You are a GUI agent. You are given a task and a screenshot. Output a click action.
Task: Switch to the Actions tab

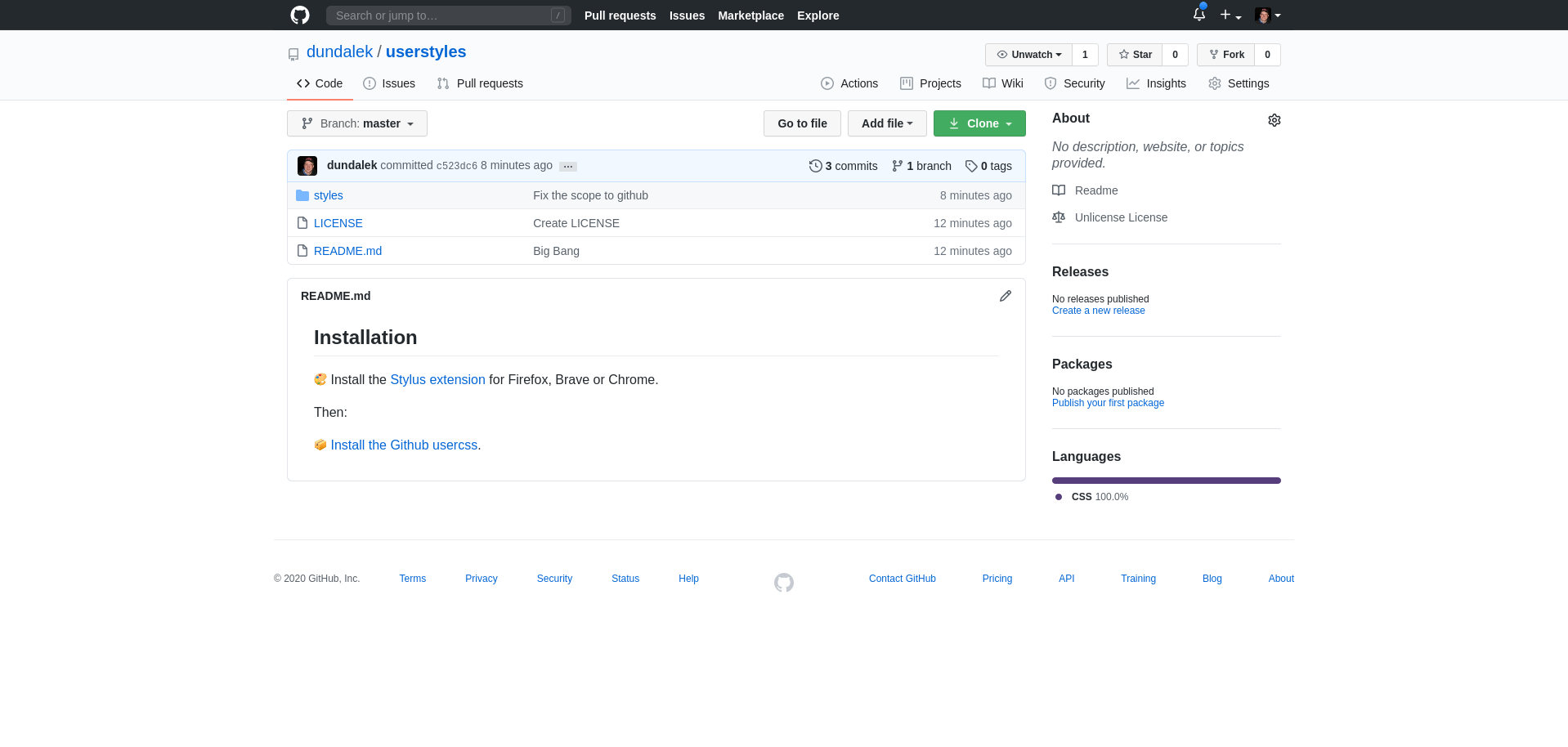849,83
